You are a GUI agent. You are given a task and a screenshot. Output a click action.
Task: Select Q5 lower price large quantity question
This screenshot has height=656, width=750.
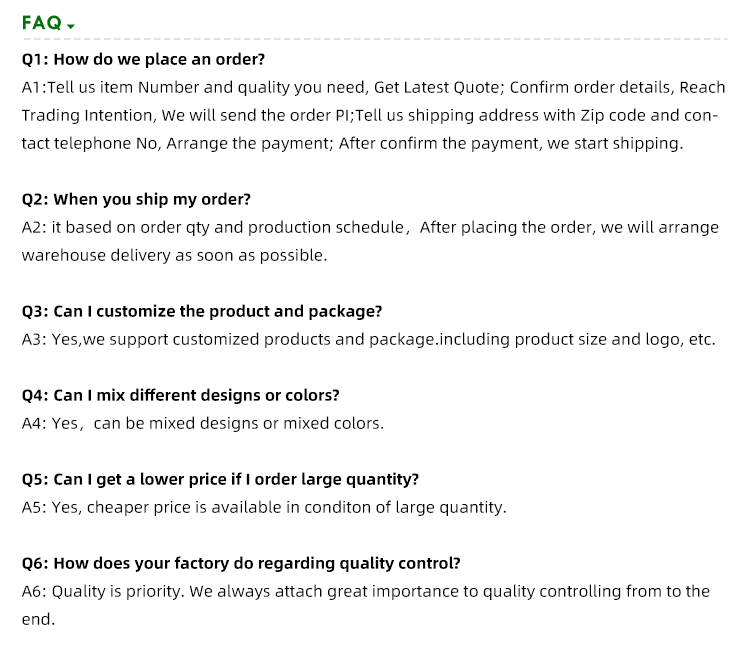220,479
